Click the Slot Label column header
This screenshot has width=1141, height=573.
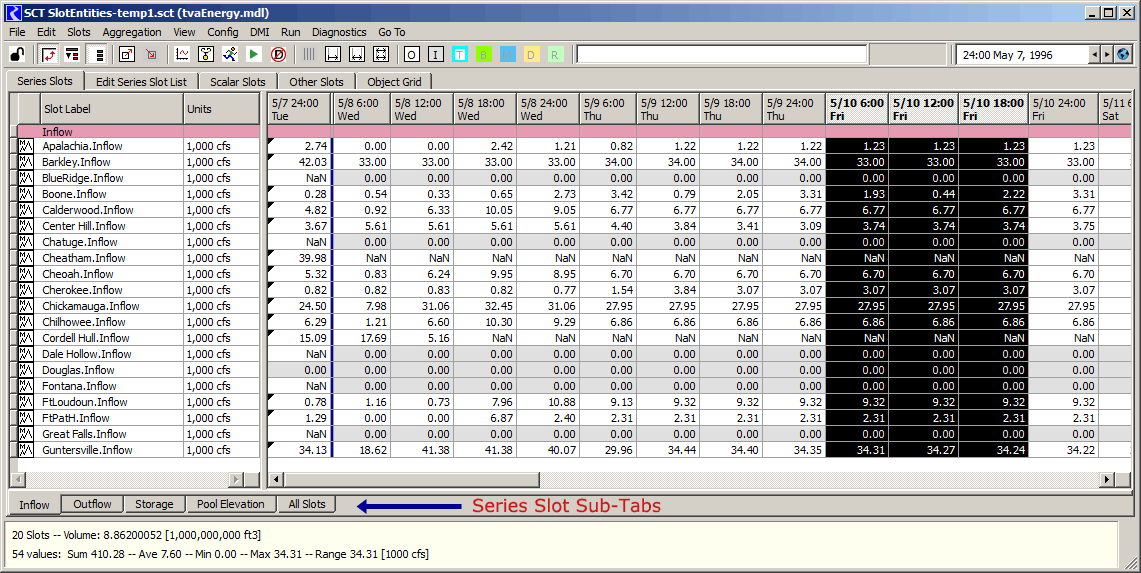click(111, 108)
